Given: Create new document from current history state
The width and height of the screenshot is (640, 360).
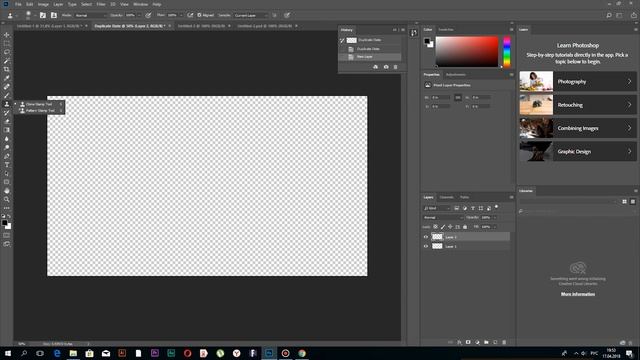Looking at the screenshot, I should click(376, 67).
